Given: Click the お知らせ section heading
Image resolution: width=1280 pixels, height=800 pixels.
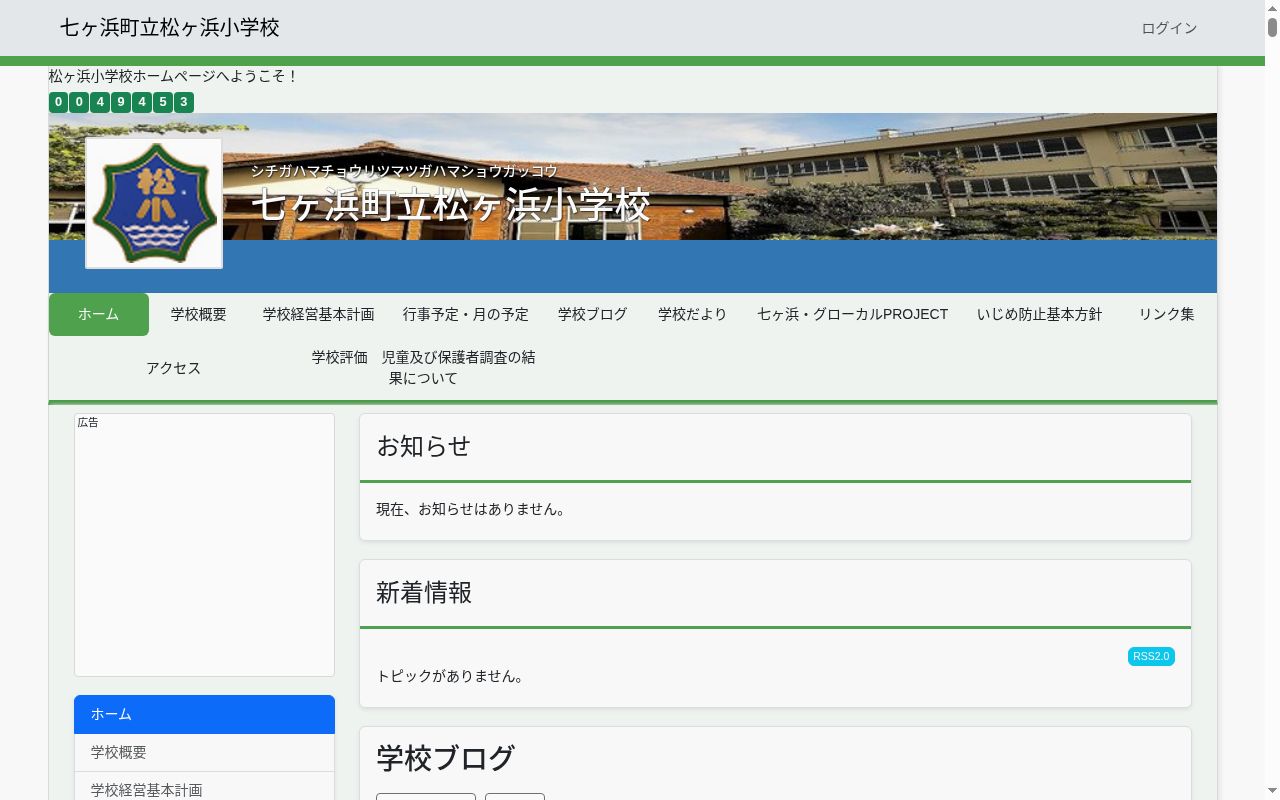Looking at the screenshot, I should click(424, 446).
